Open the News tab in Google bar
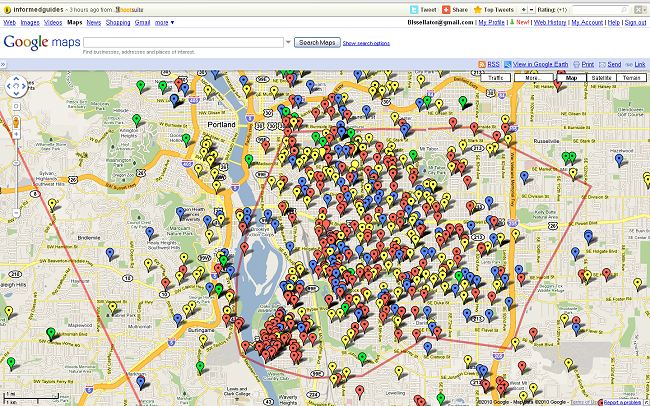The height and width of the screenshot is (406, 650). (93, 21)
